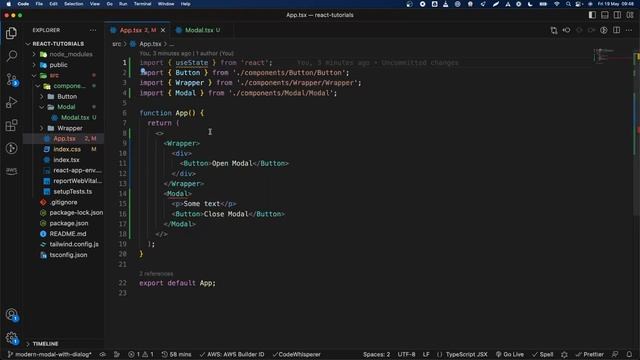Viewport: 640px width, 360px height.
Task: Click the open changes icon in editor toolbar
Action: click(554, 30)
